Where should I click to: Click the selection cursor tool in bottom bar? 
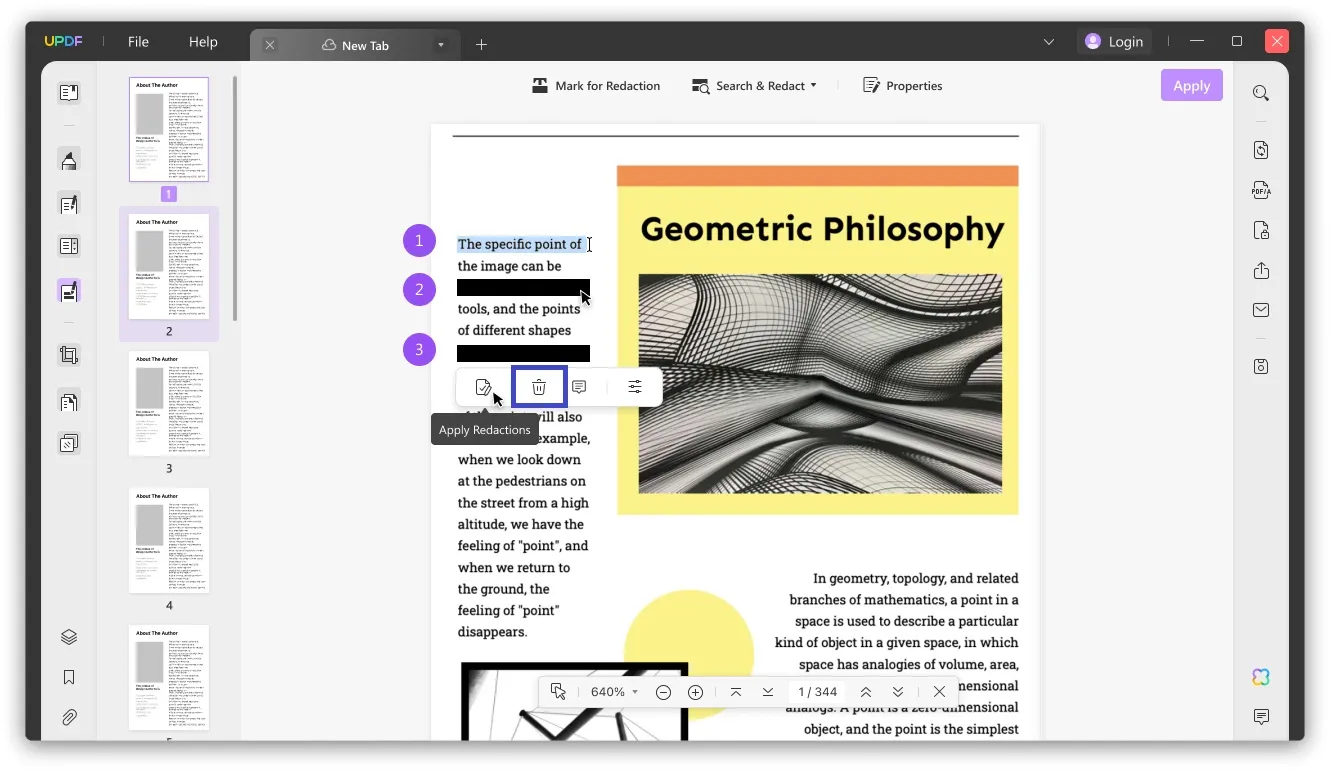(558, 692)
